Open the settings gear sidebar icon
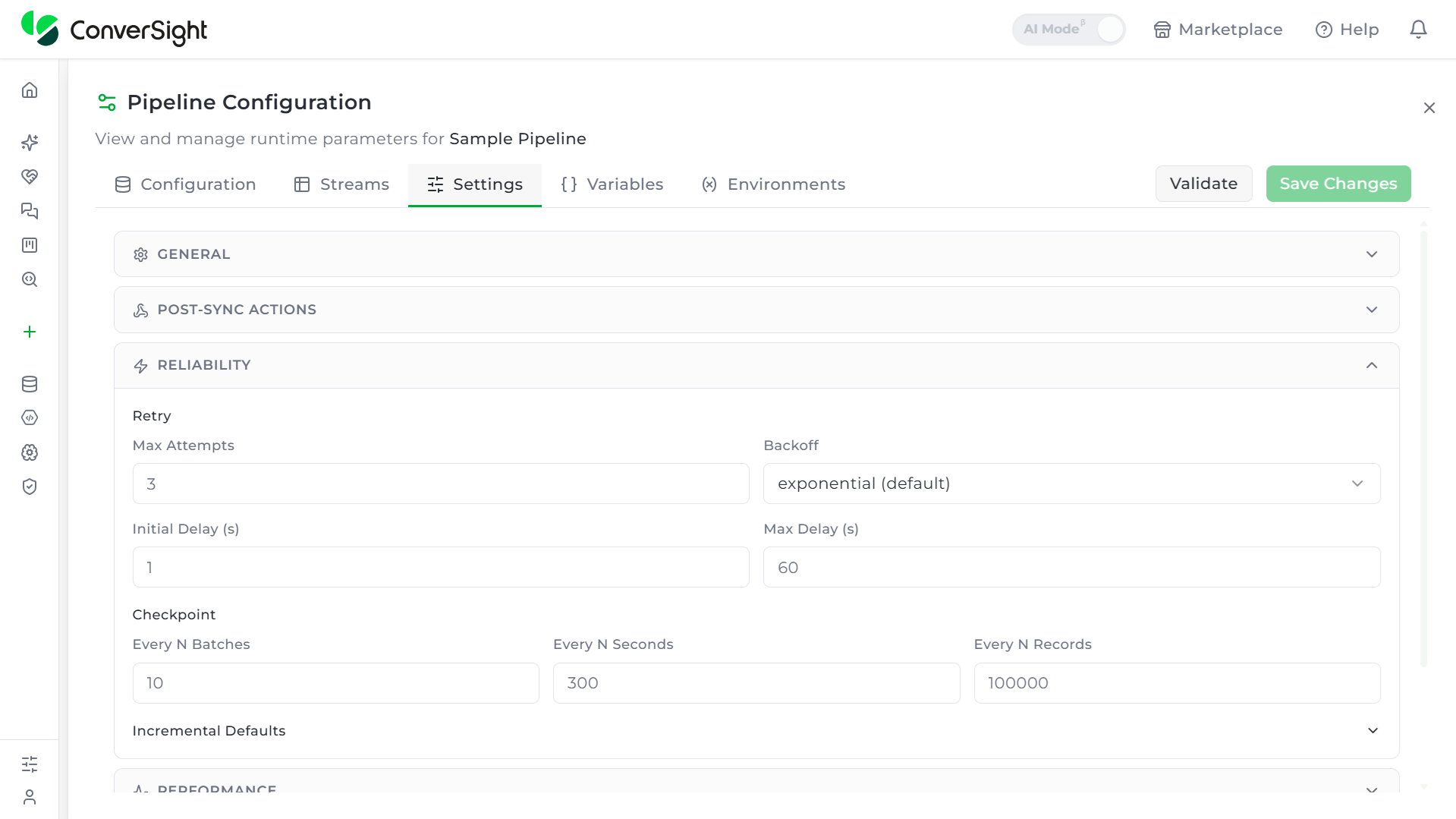The width and height of the screenshot is (1456, 819). tap(30, 452)
